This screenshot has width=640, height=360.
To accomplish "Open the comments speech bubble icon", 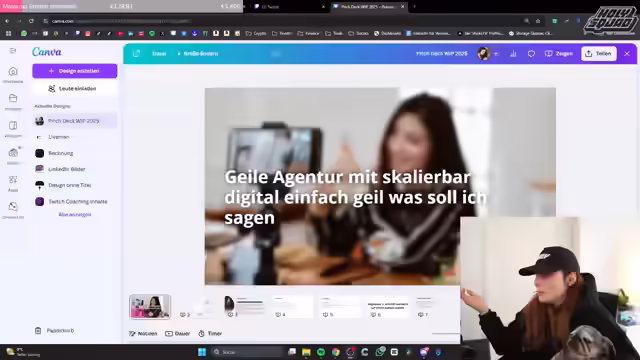I will pyautogui.click(x=531, y=53).
